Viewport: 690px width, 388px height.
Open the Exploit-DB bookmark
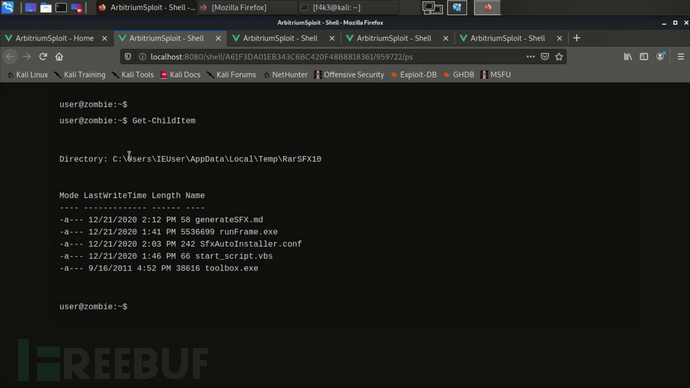414,75
